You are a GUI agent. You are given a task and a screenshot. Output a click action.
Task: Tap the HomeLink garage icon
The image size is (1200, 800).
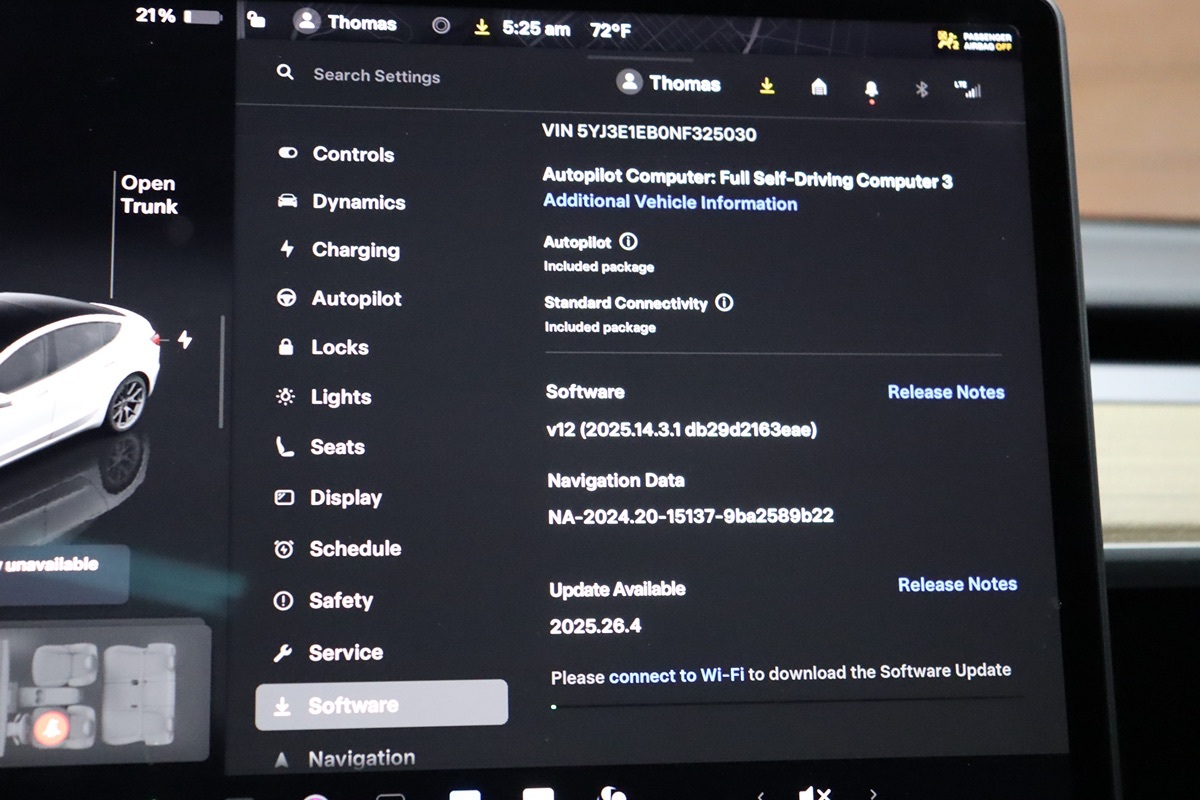[x=819, y=87]
